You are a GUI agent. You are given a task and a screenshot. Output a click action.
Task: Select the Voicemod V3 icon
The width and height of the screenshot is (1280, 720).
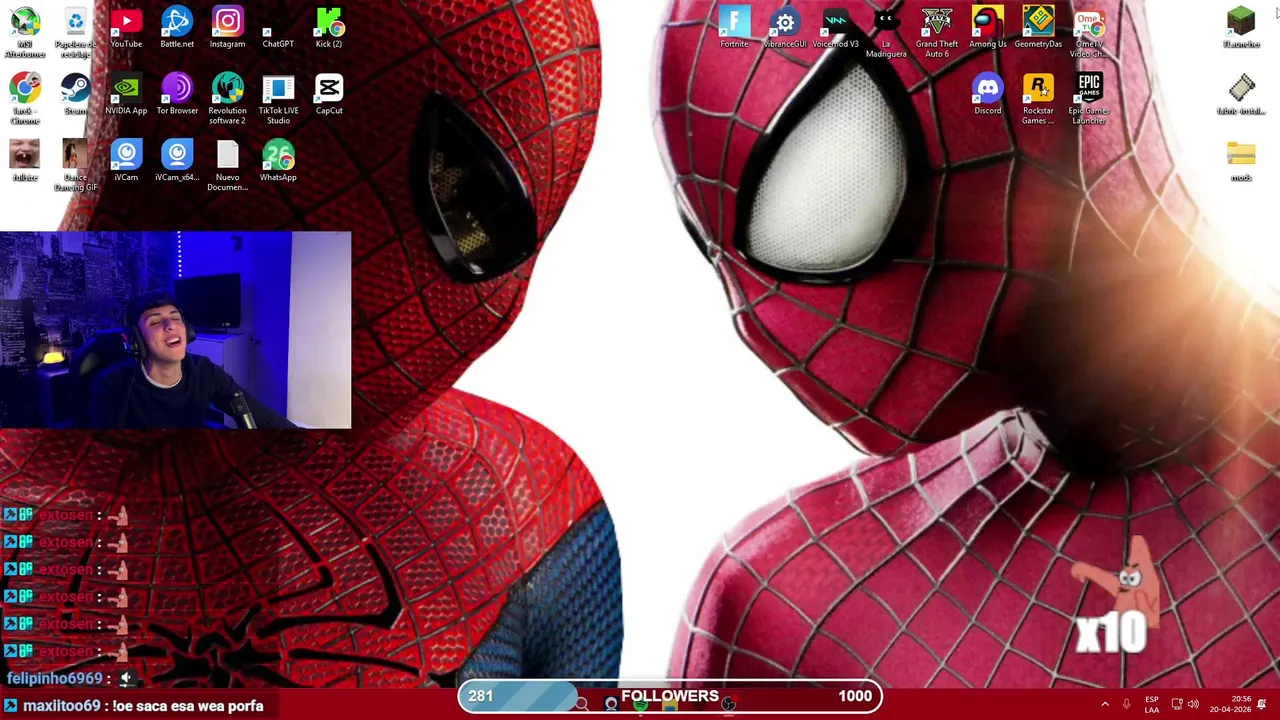[x=836, y=28]
